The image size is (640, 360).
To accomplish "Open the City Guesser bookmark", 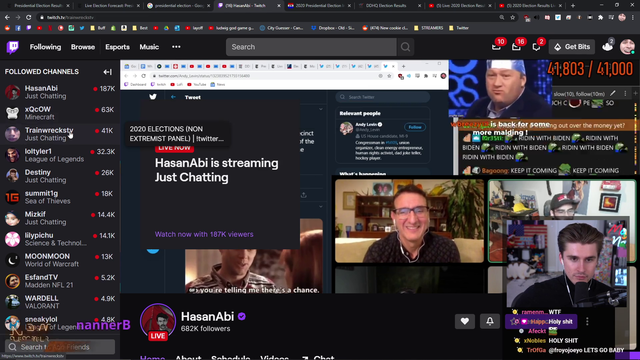I will 281,28.
